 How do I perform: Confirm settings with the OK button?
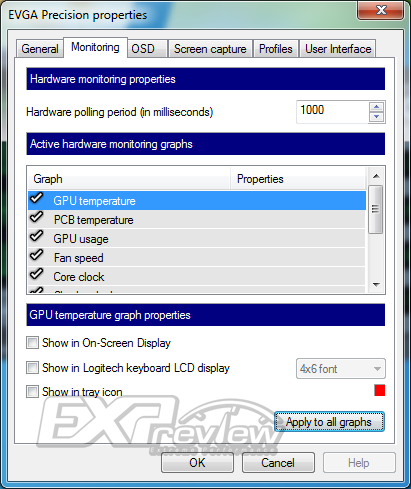(x=197, y=463)
